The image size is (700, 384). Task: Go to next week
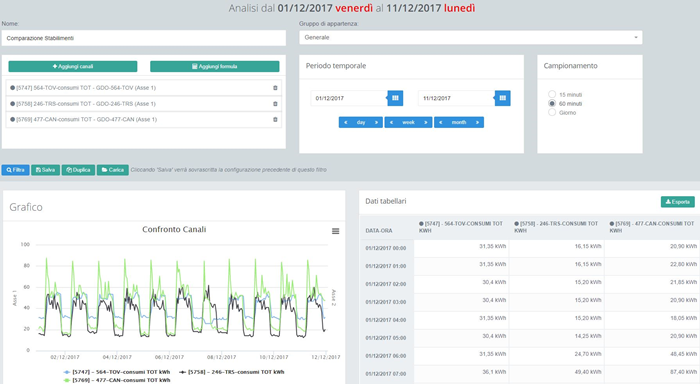click(x=426, y=122)
